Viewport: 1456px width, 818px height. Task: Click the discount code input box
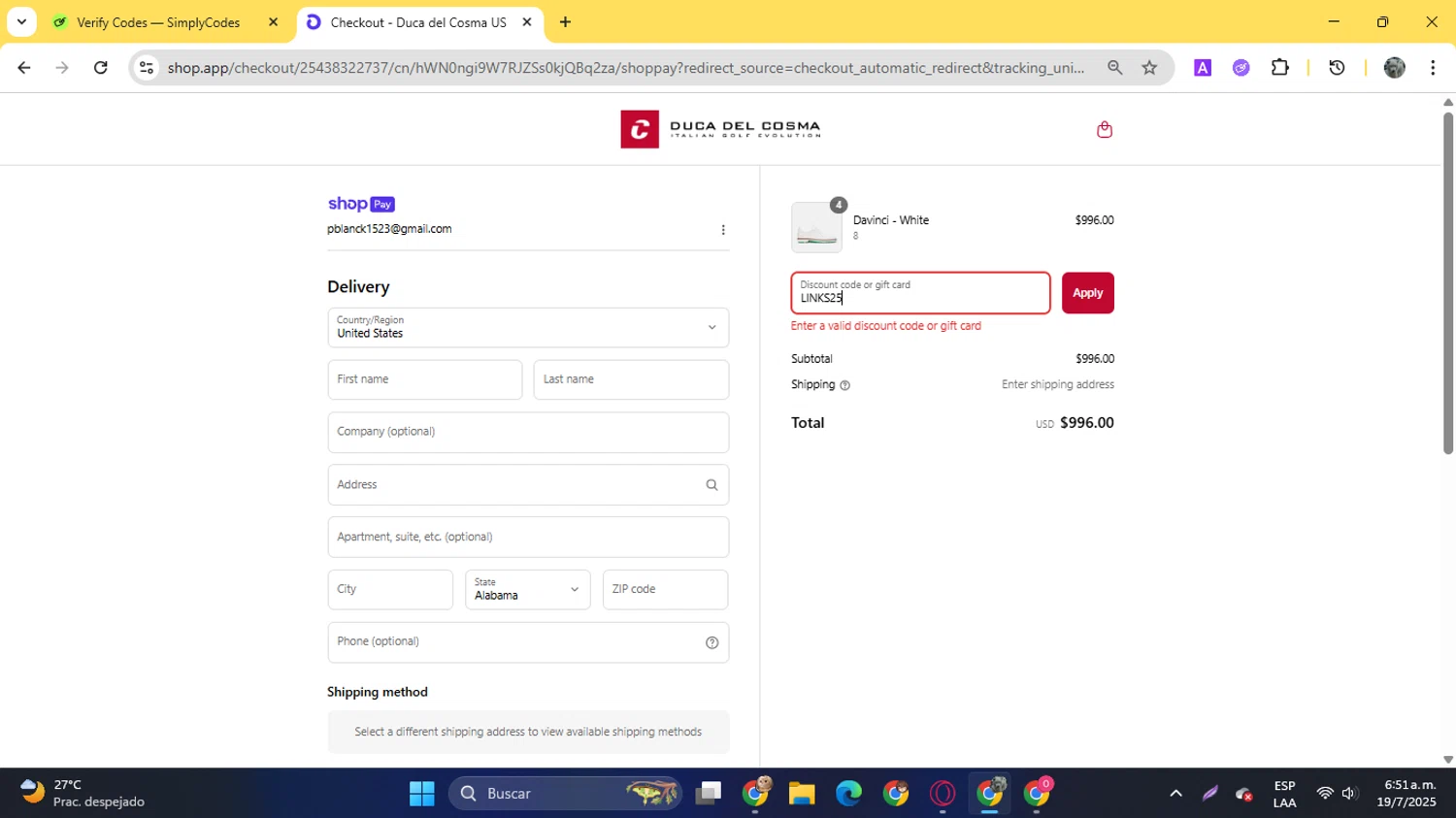920,293
